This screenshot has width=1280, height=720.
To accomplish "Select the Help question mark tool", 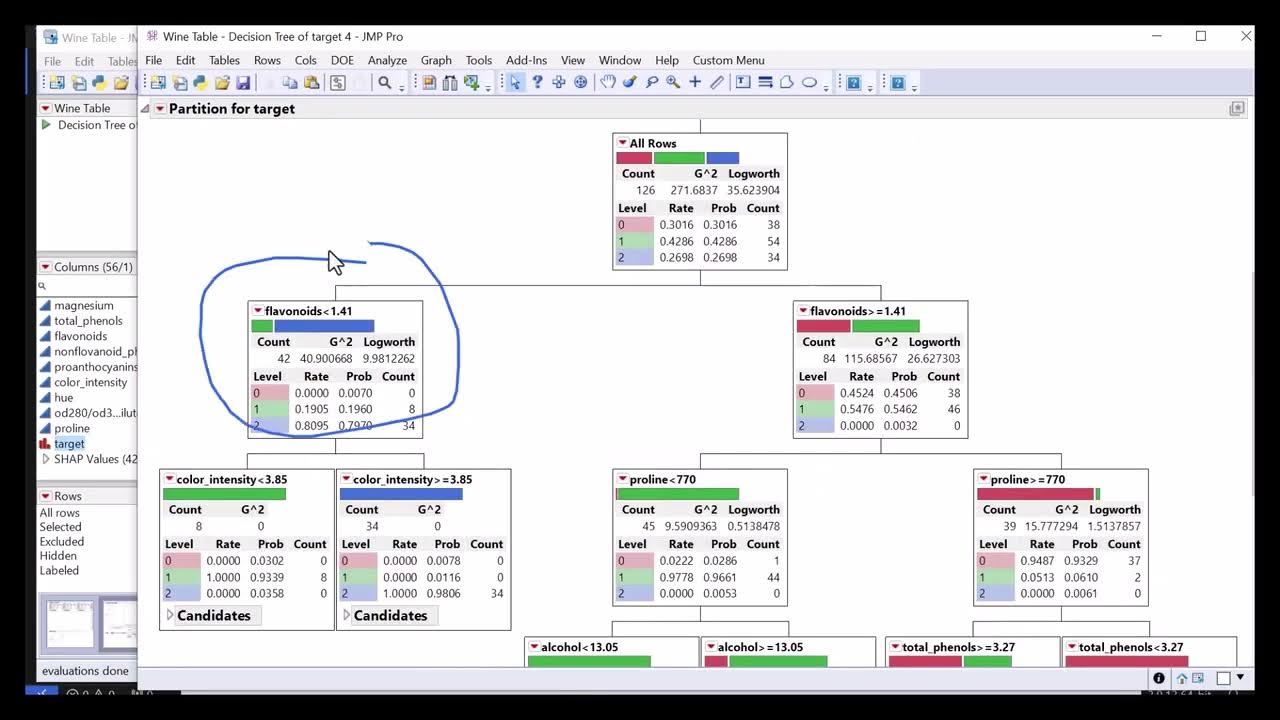I will (537, 83).
